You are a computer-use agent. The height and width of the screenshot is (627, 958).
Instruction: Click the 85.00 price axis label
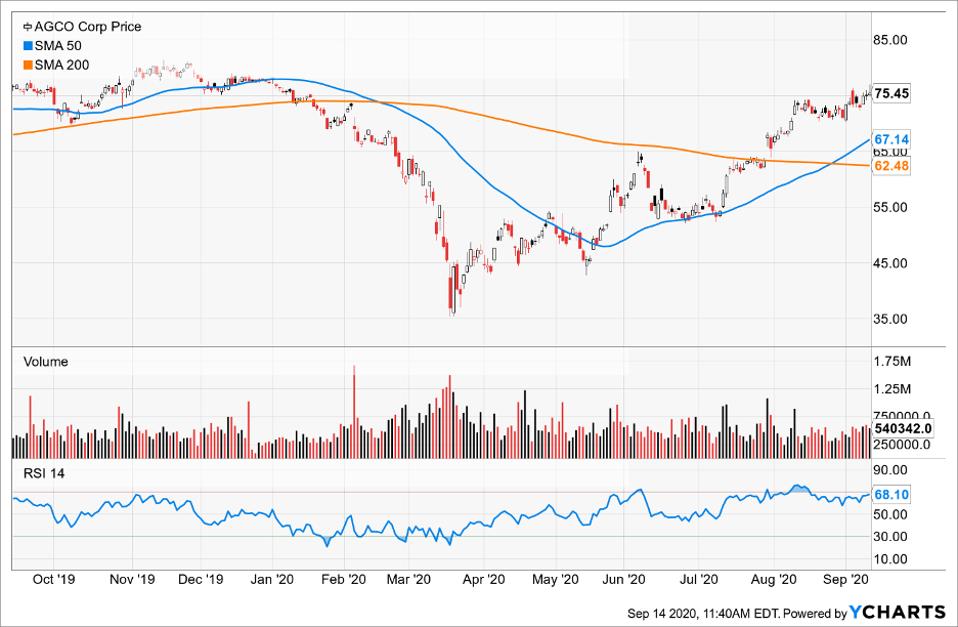click(x=891, y=40)
